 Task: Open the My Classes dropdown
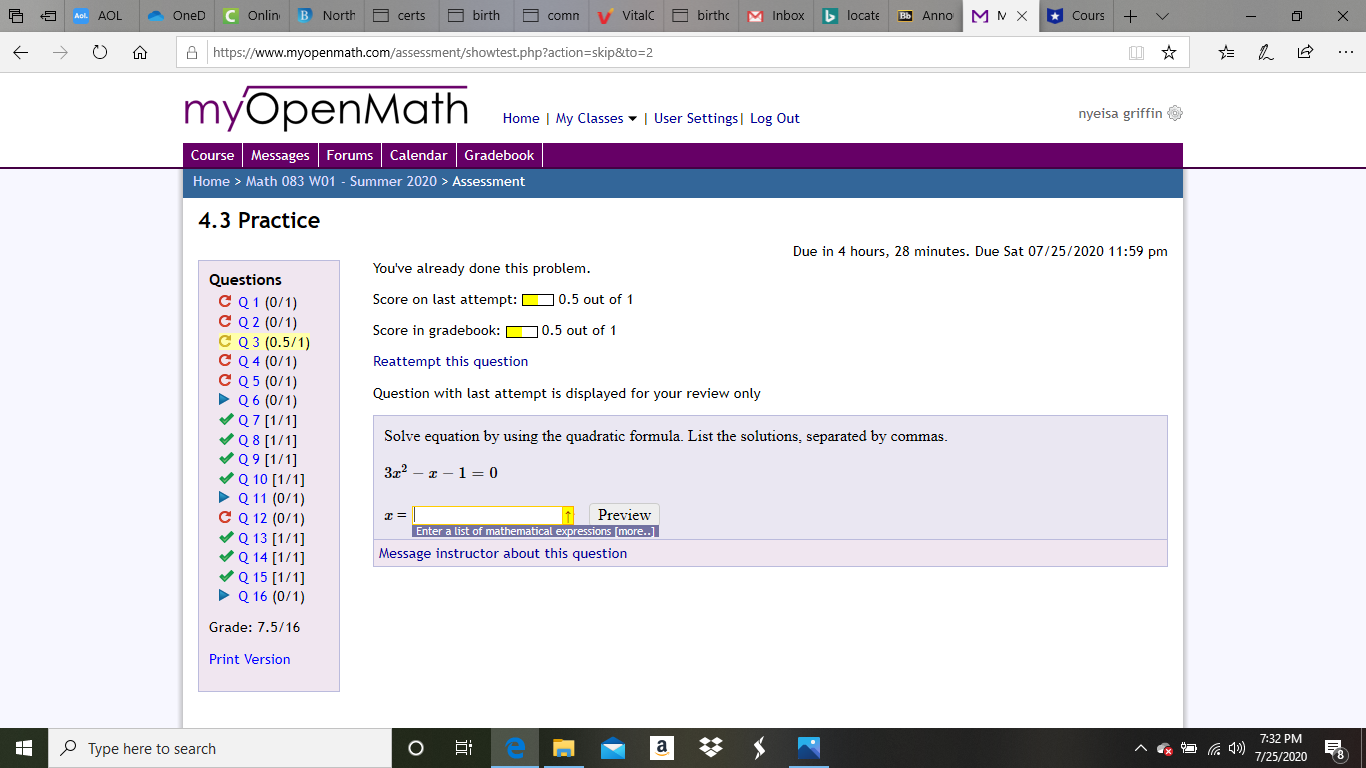pos(595,118)
